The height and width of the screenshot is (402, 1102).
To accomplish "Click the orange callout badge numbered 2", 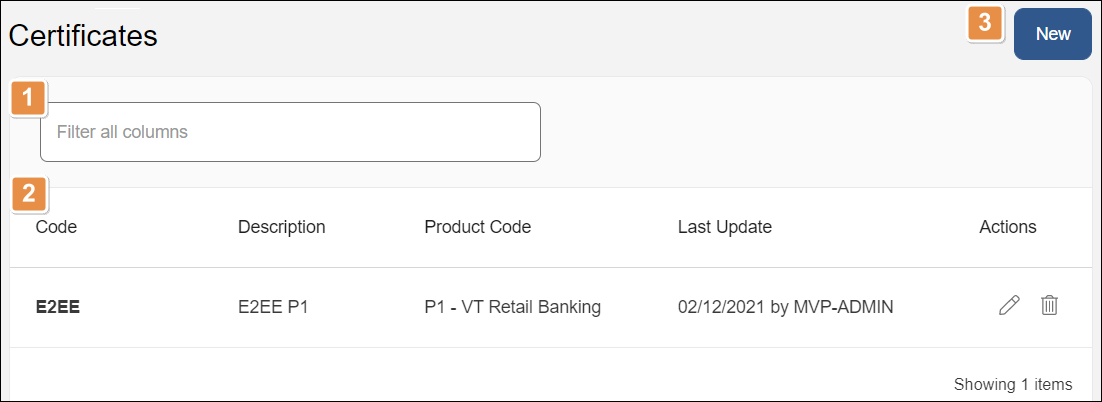I will pyautogui.click(x=29, y=193).
